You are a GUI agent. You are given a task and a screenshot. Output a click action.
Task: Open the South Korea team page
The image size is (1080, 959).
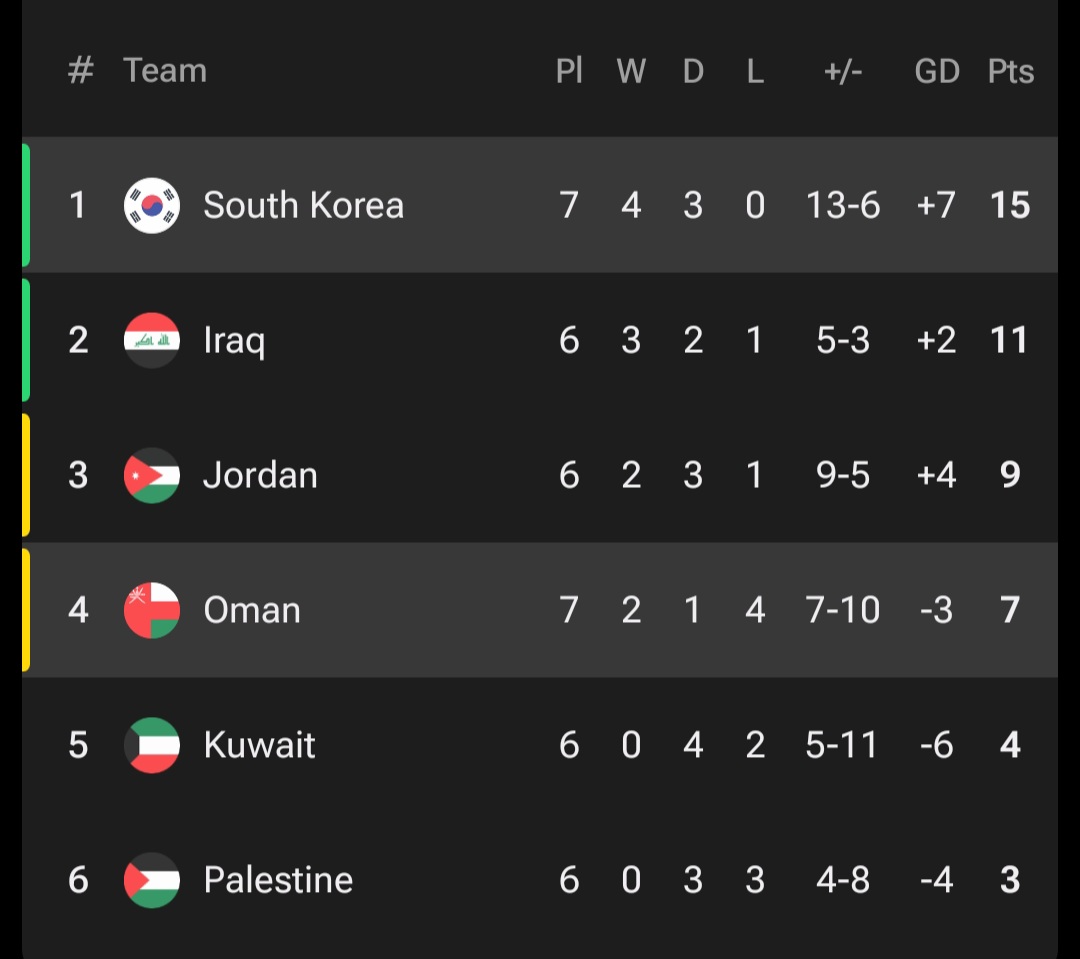(x=304, y=205)
